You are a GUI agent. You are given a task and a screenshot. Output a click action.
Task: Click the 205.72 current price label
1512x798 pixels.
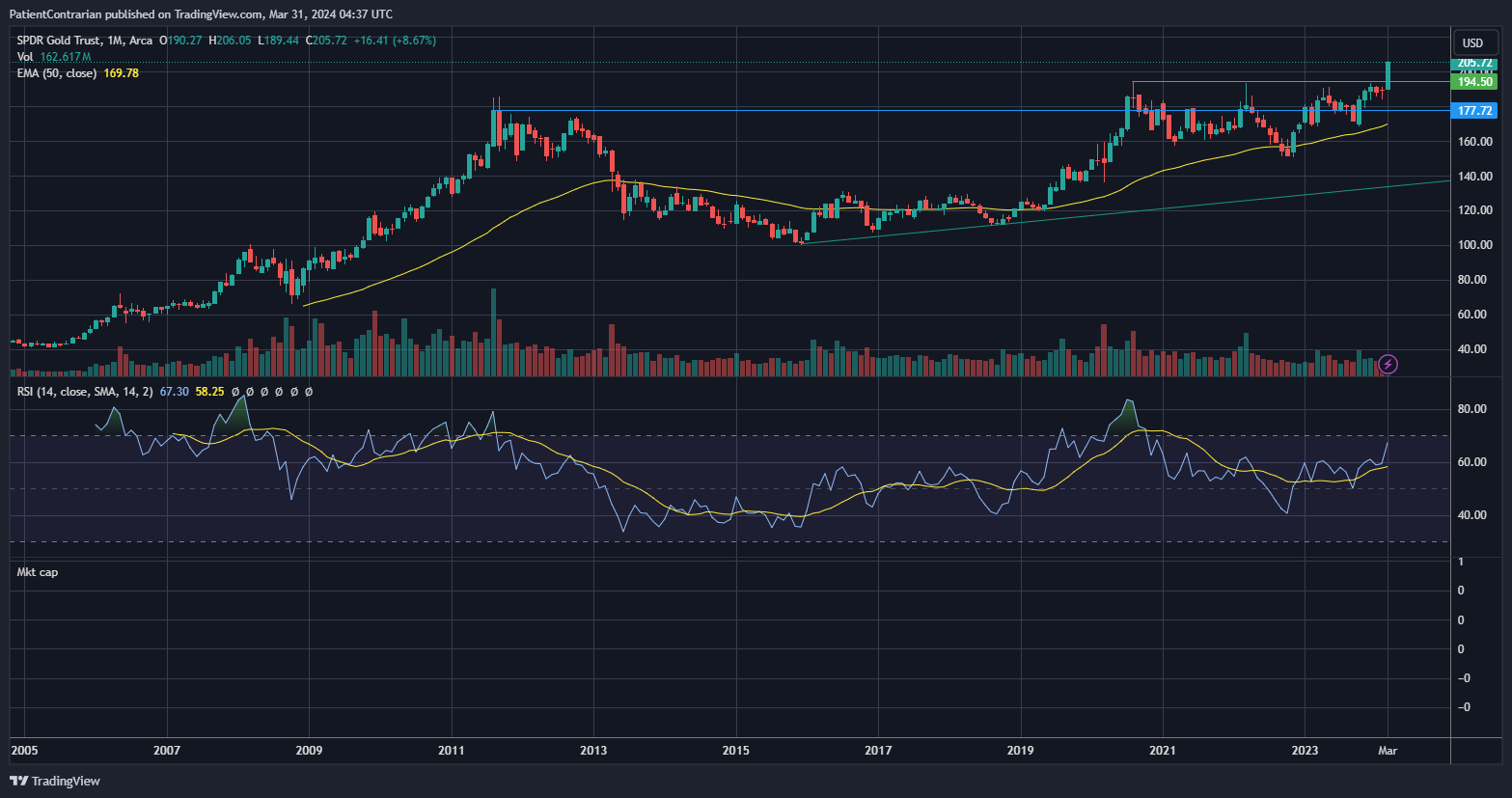click(x=1473, y=63)
